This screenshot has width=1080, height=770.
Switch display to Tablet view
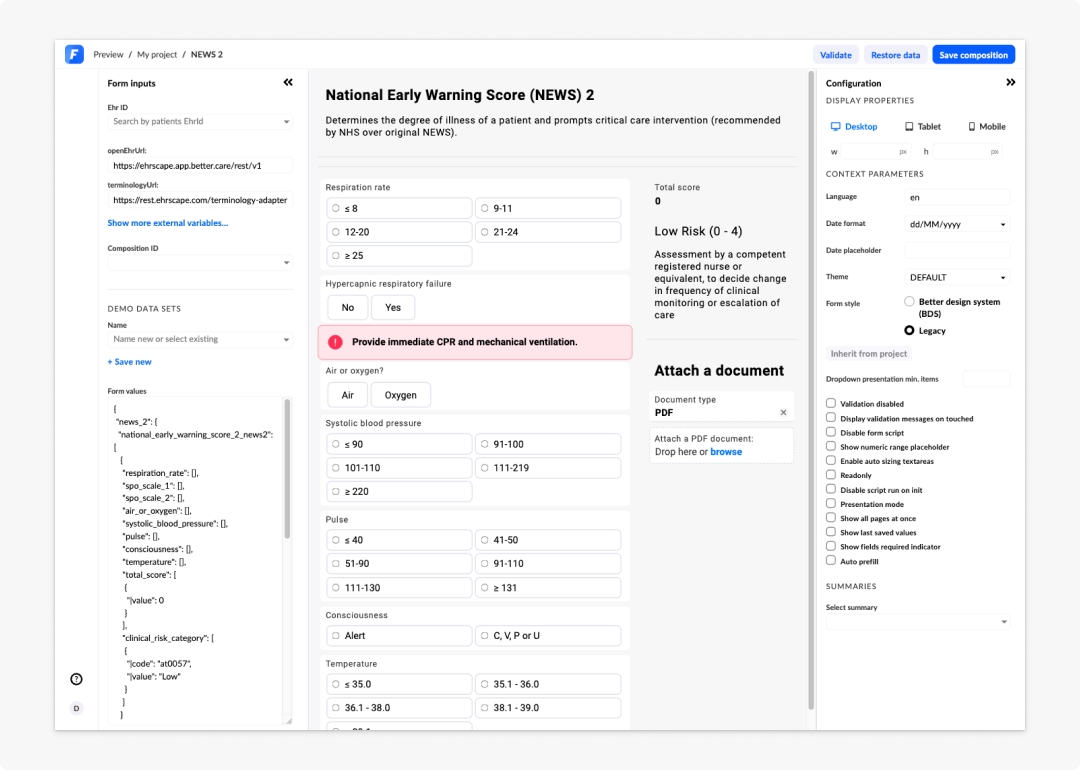click(x=923, y=127)
